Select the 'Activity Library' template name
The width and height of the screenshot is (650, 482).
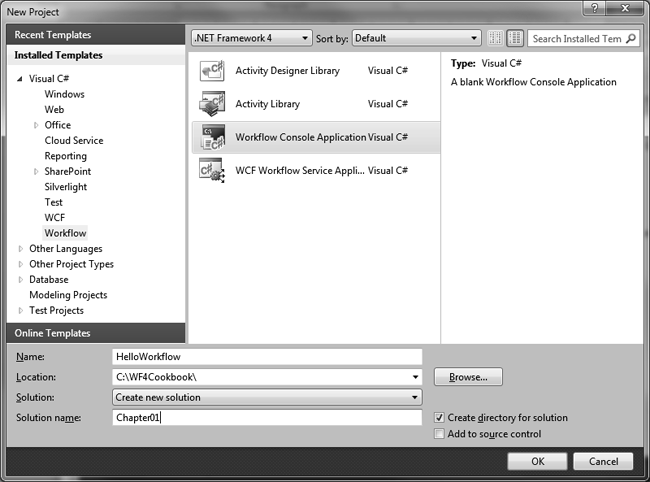(267, 104)
